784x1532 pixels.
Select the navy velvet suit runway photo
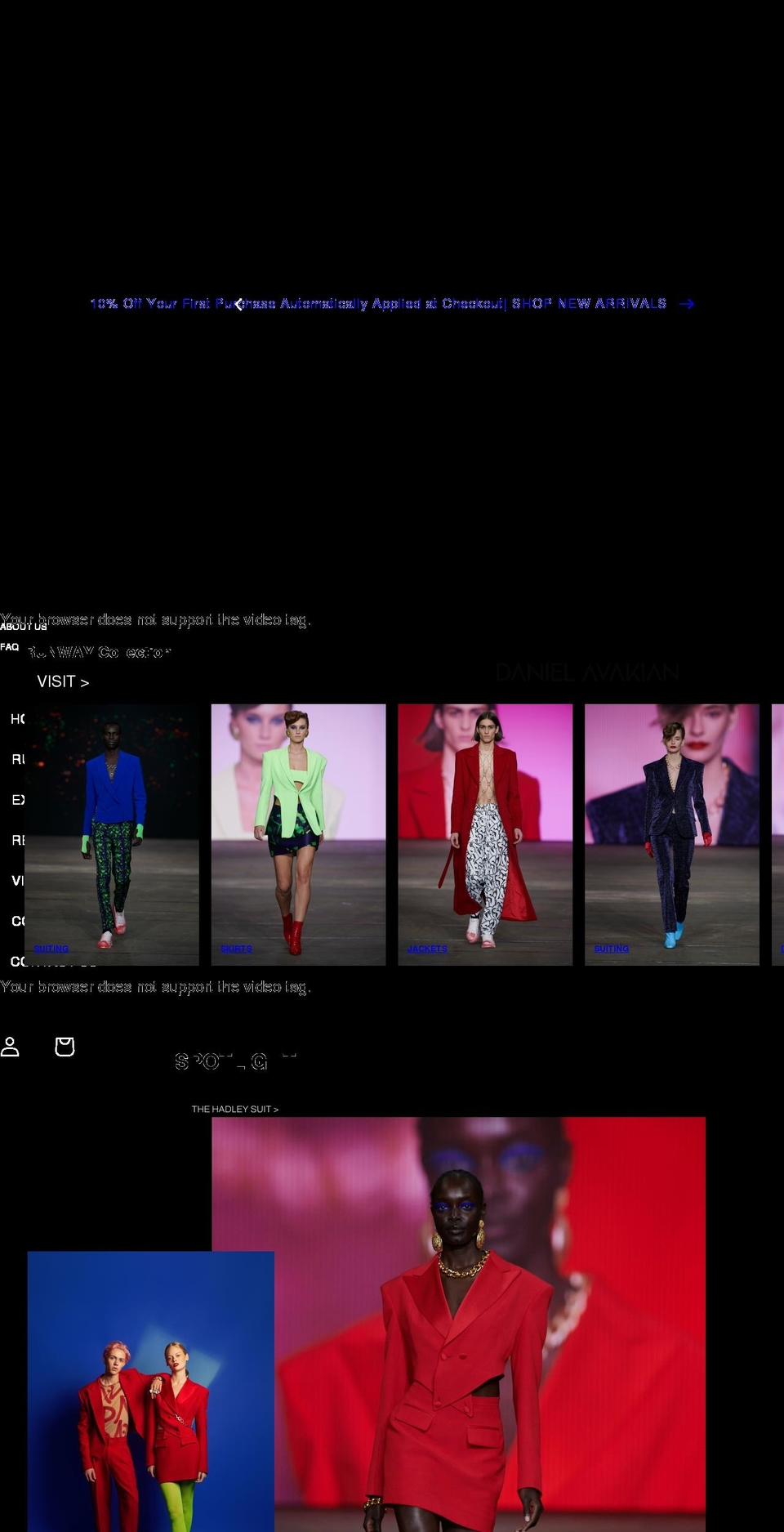(672, 834)
